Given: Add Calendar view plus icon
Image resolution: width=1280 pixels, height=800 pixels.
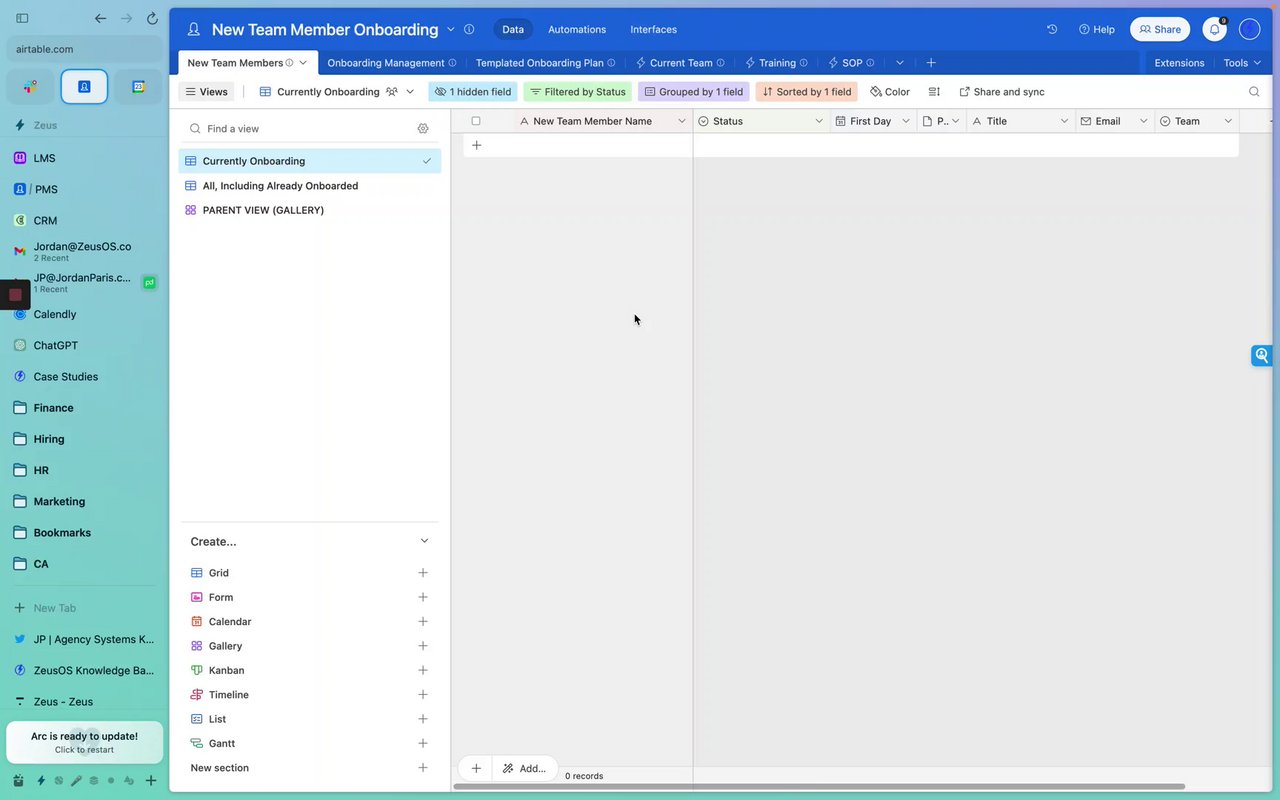Looking at the screenshot, I should coord(423,621).
